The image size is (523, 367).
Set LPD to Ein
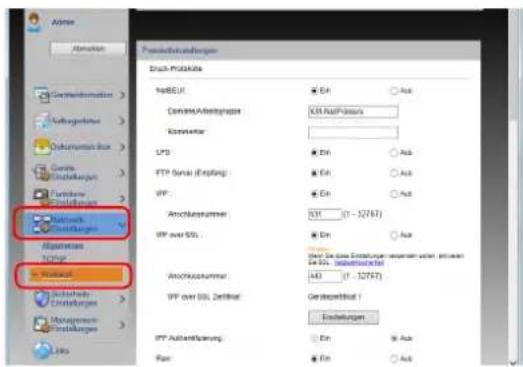314,153
